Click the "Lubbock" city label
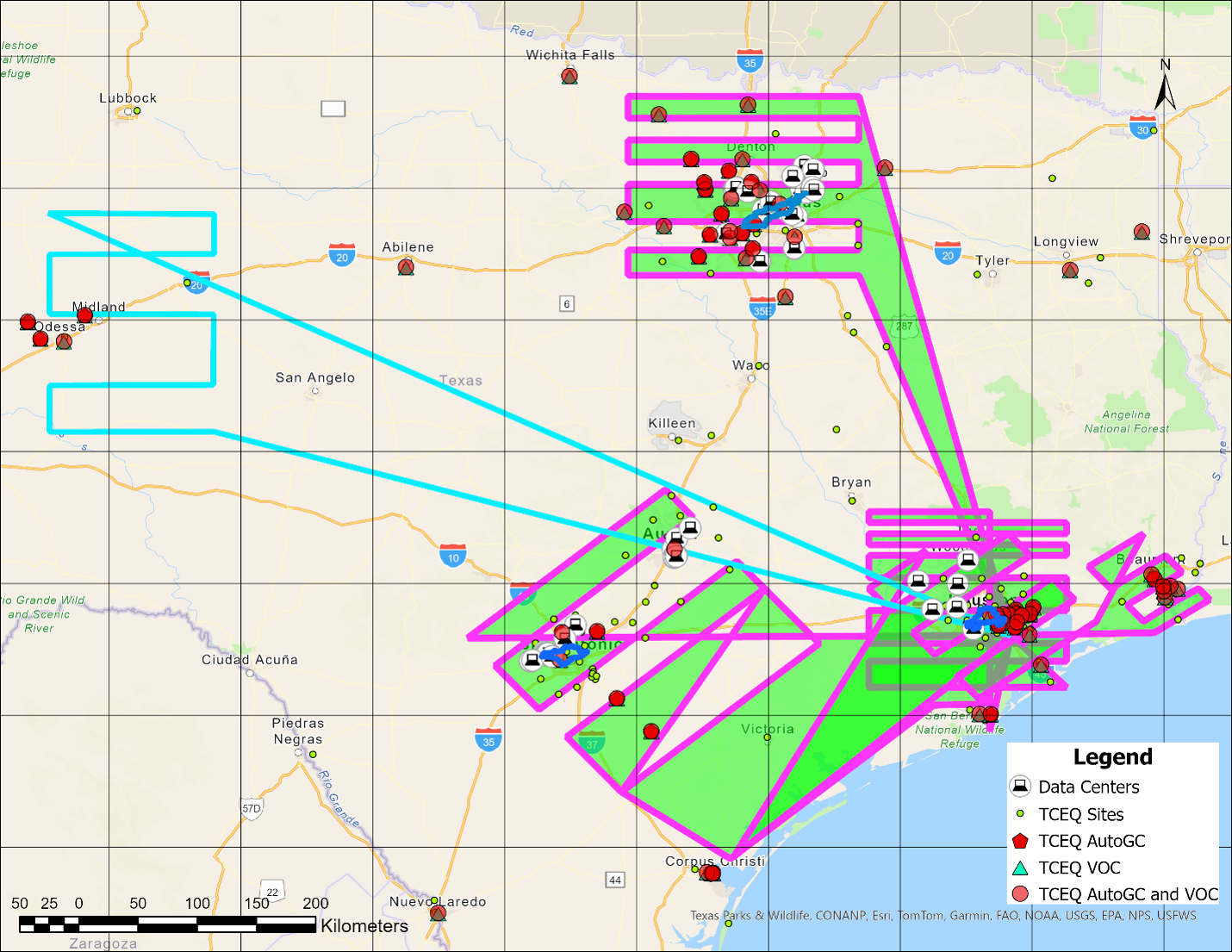 (x=128, y=98)
